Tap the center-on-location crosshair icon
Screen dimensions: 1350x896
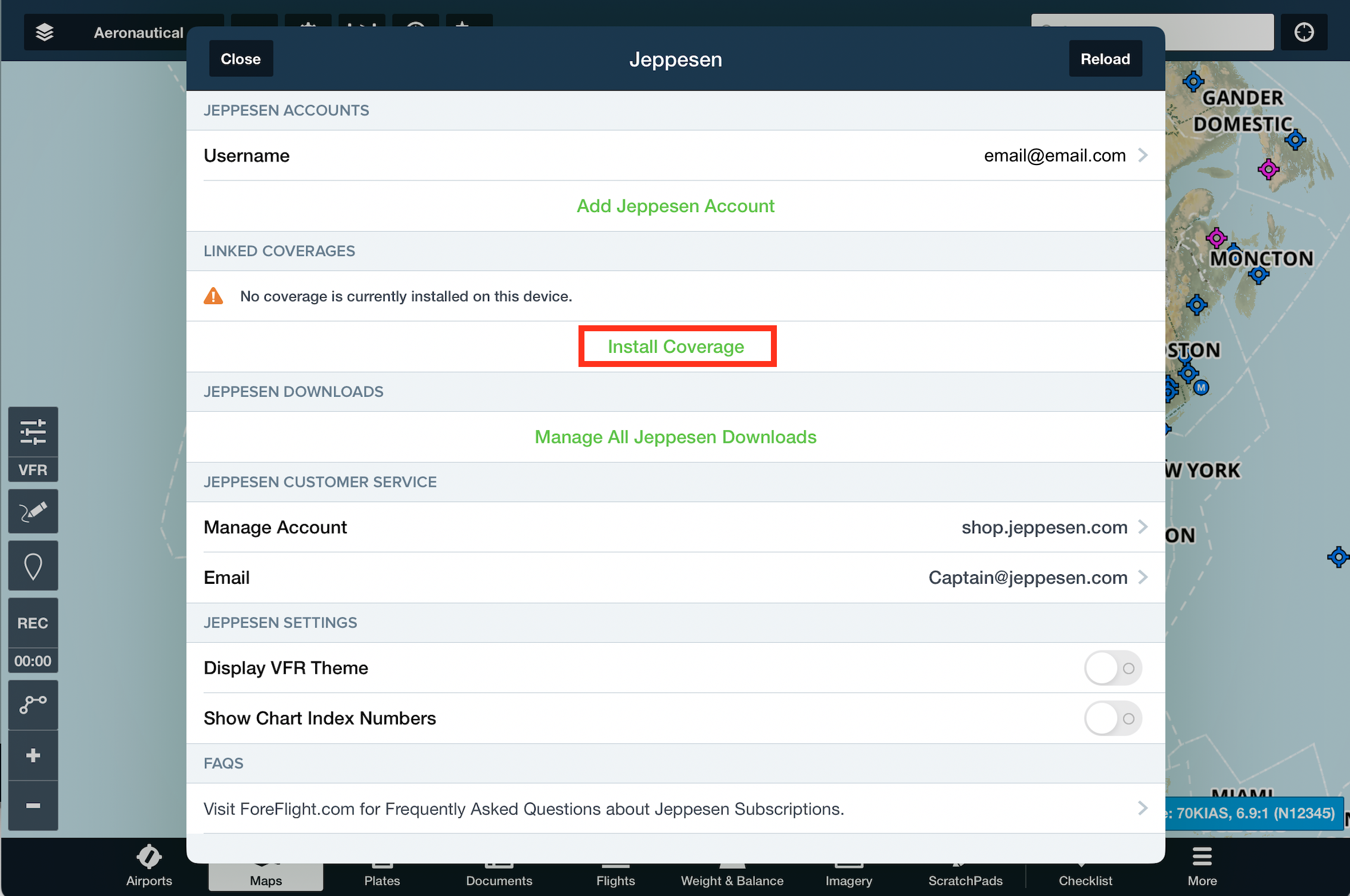pos(1304,32)
